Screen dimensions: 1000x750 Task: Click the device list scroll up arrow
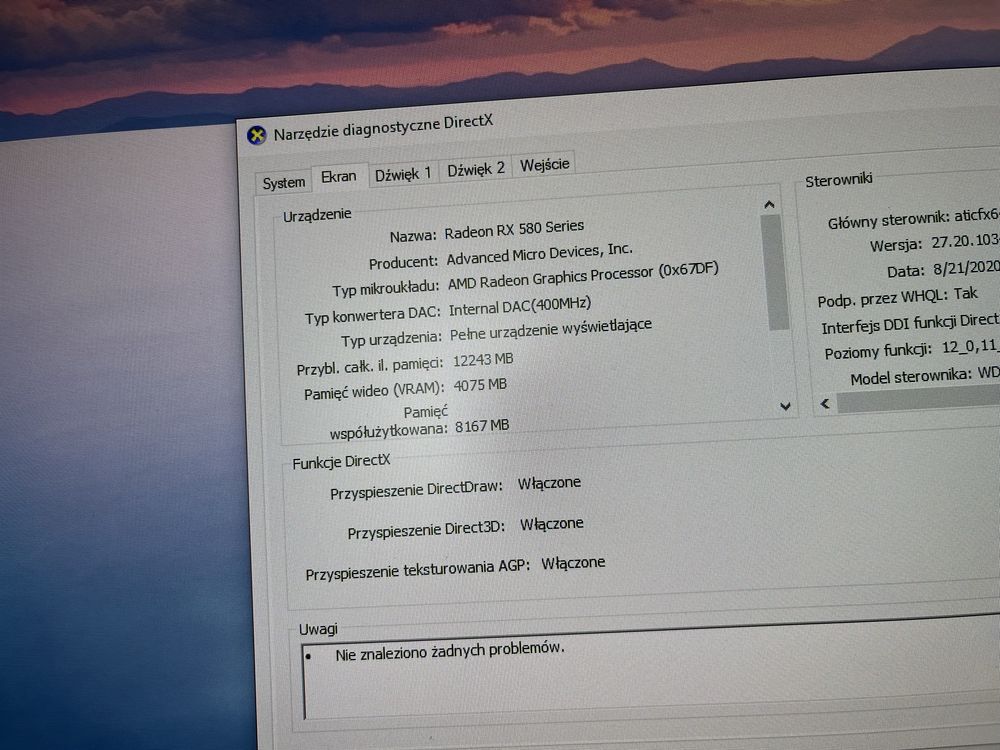[769, 205]
